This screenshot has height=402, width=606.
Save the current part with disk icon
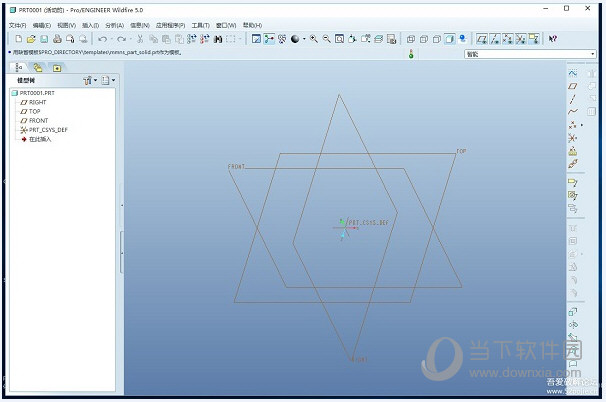click(44, 39)
